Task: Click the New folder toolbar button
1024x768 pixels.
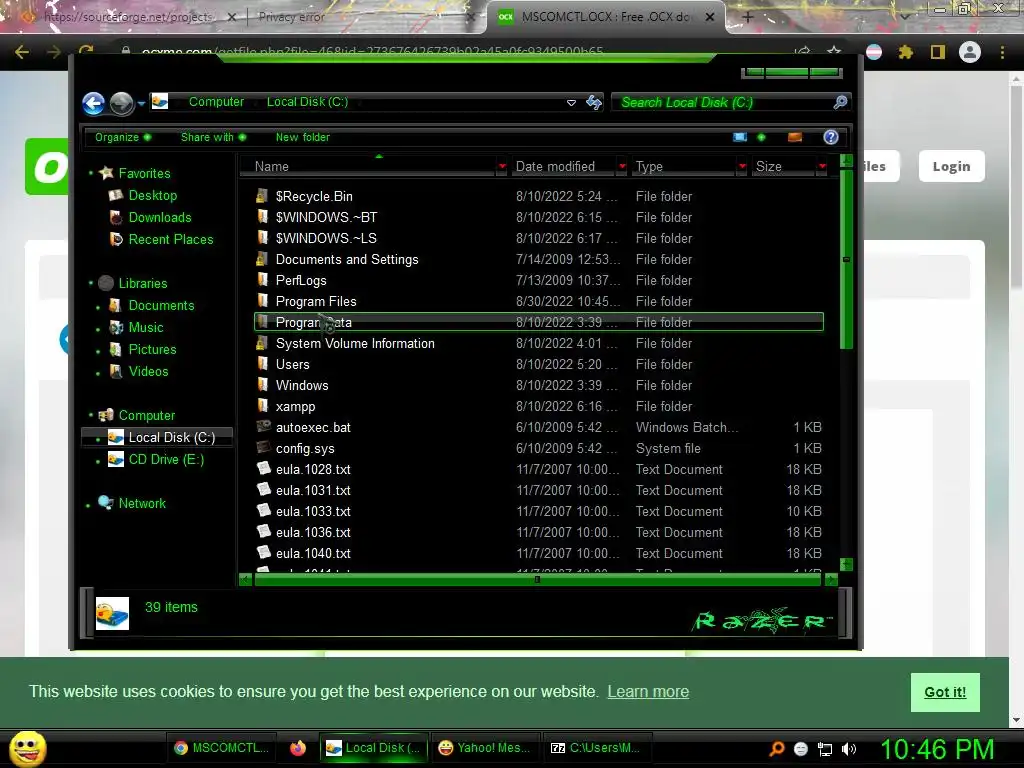Action: [302, 137]
